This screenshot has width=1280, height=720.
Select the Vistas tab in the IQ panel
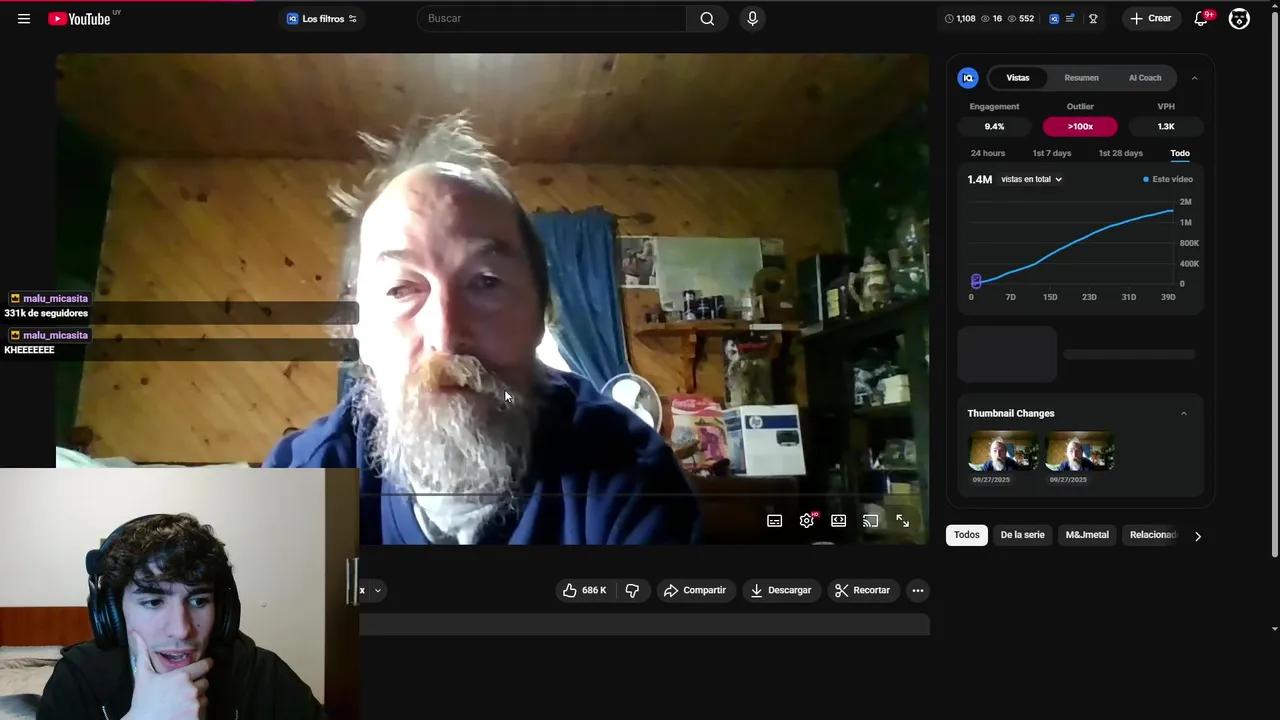click(x=1018, y=78)
